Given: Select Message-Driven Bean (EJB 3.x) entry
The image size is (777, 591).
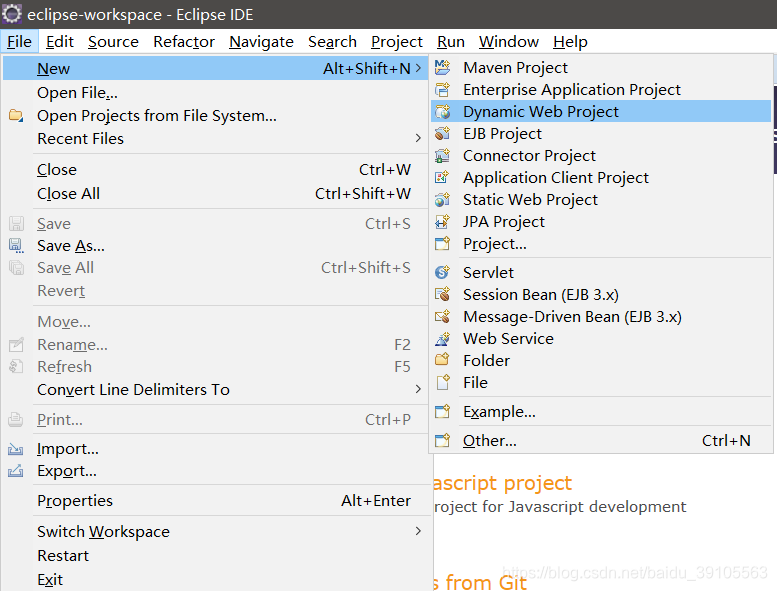Looking at the screenshot, I should [601, 316].
